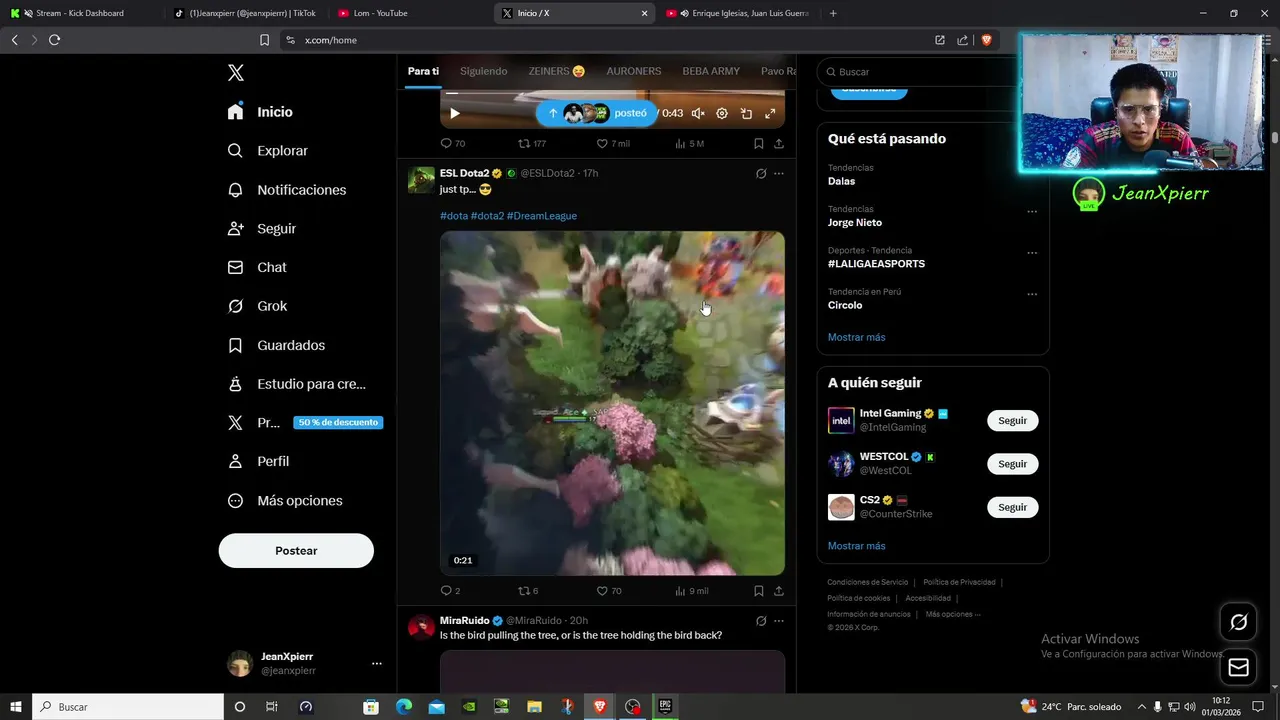Switch to AURONERS list tab

point(634,71)
